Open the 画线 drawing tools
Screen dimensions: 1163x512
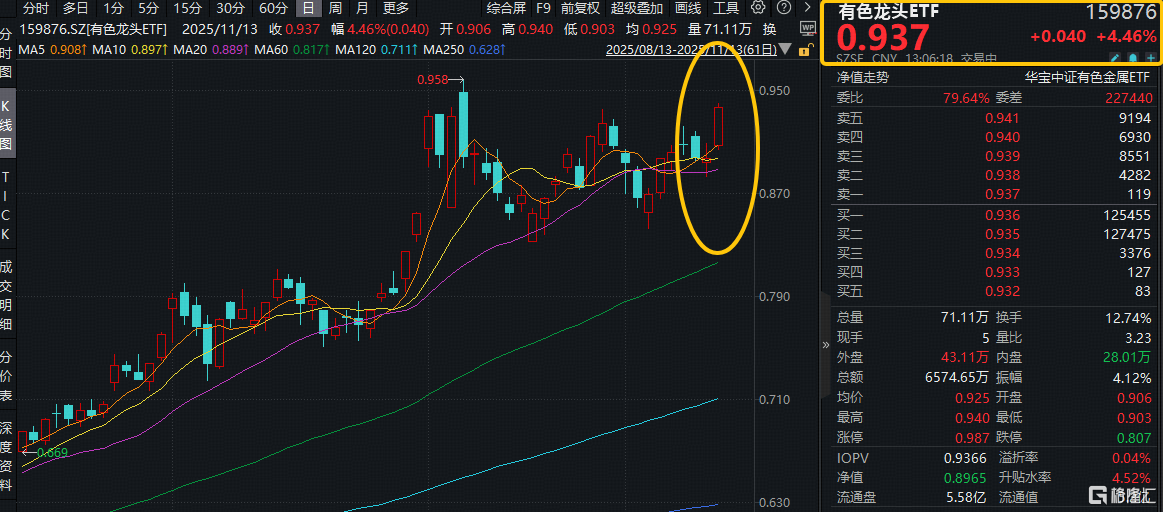688,8
